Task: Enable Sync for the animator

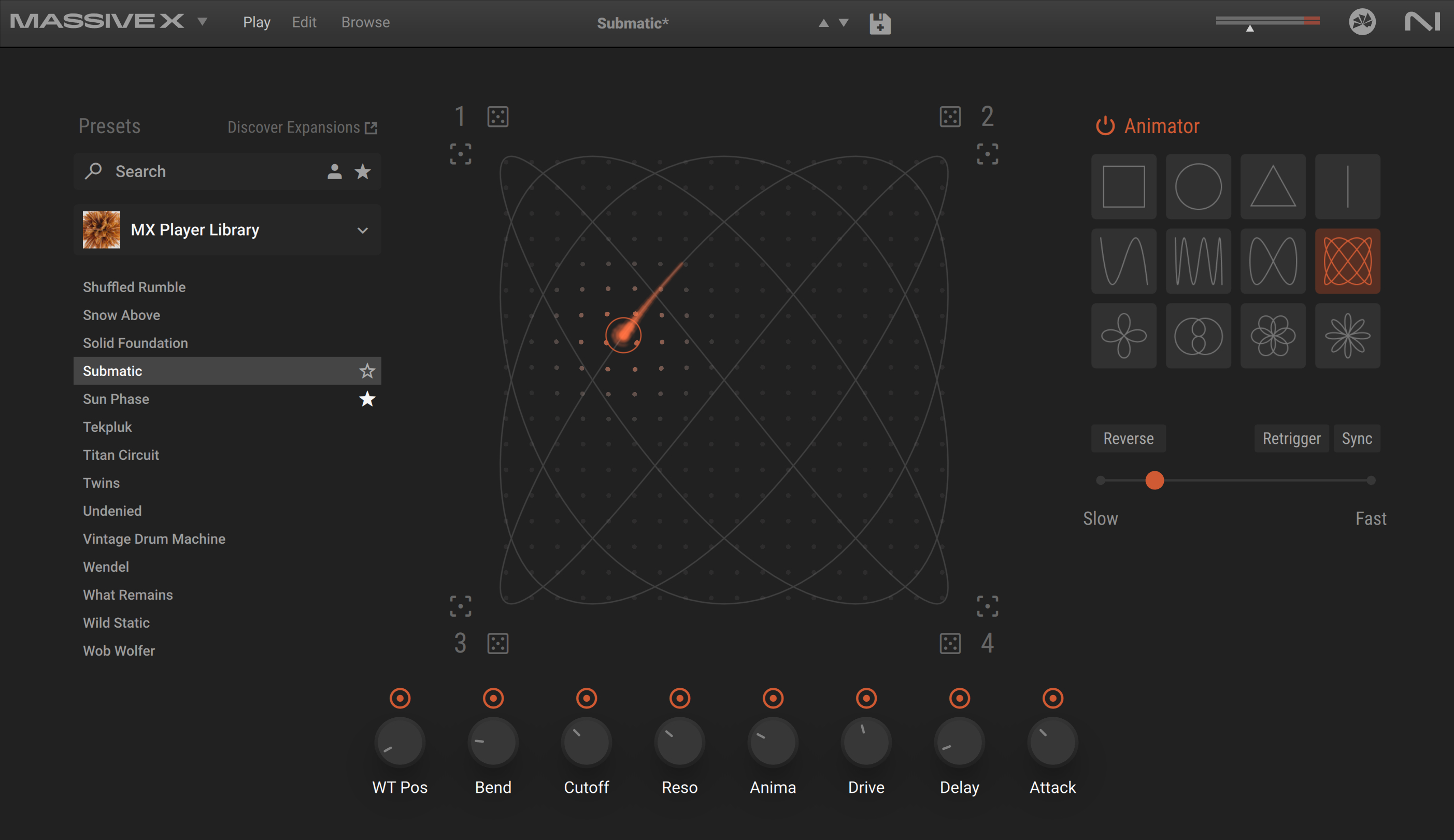Action: (1356, 439)
